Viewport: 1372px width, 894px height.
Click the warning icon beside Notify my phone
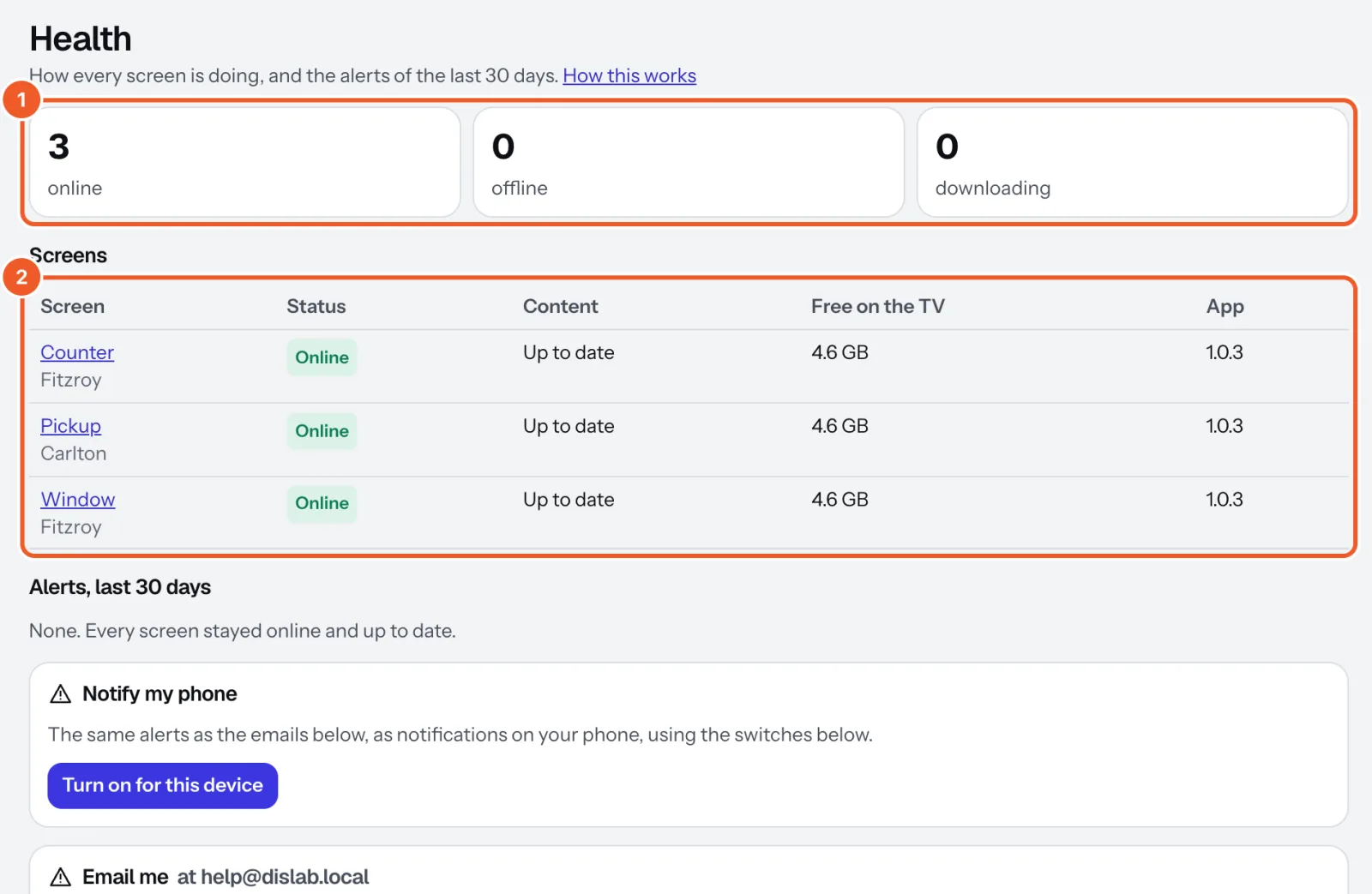tap(61, 694)
